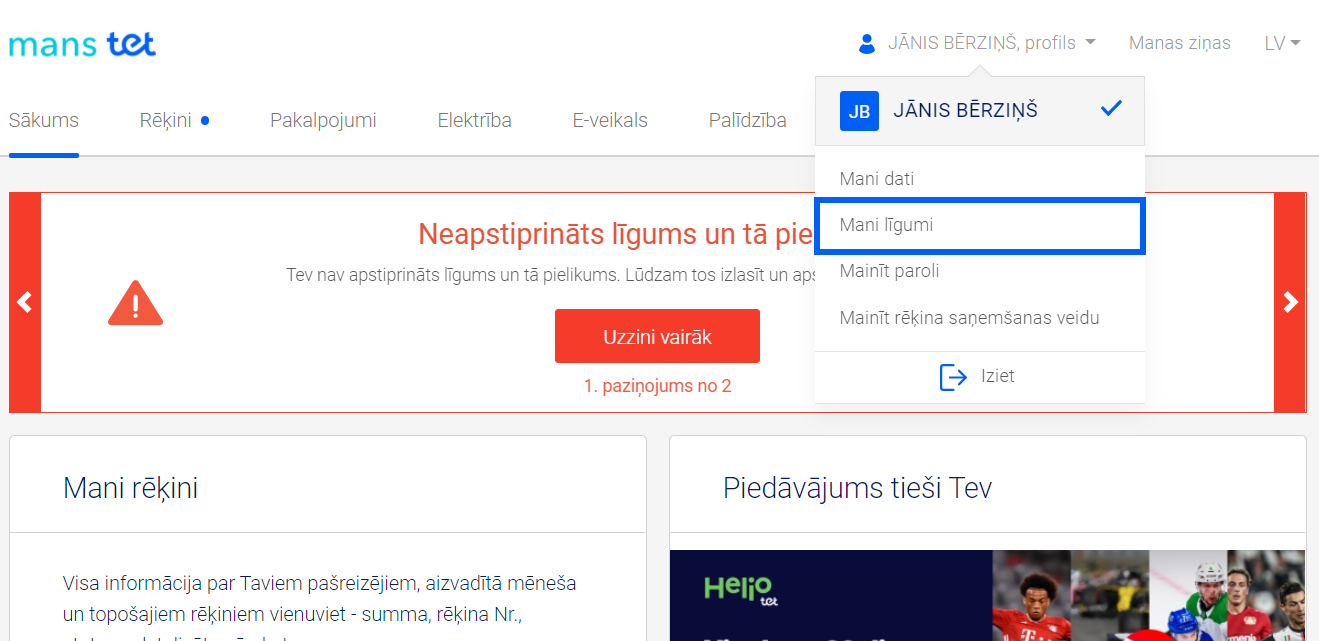Viewport: 1319px width, 641px height.
Task: Go to previous notification with left arrow
Action: (x=25, y=302)
